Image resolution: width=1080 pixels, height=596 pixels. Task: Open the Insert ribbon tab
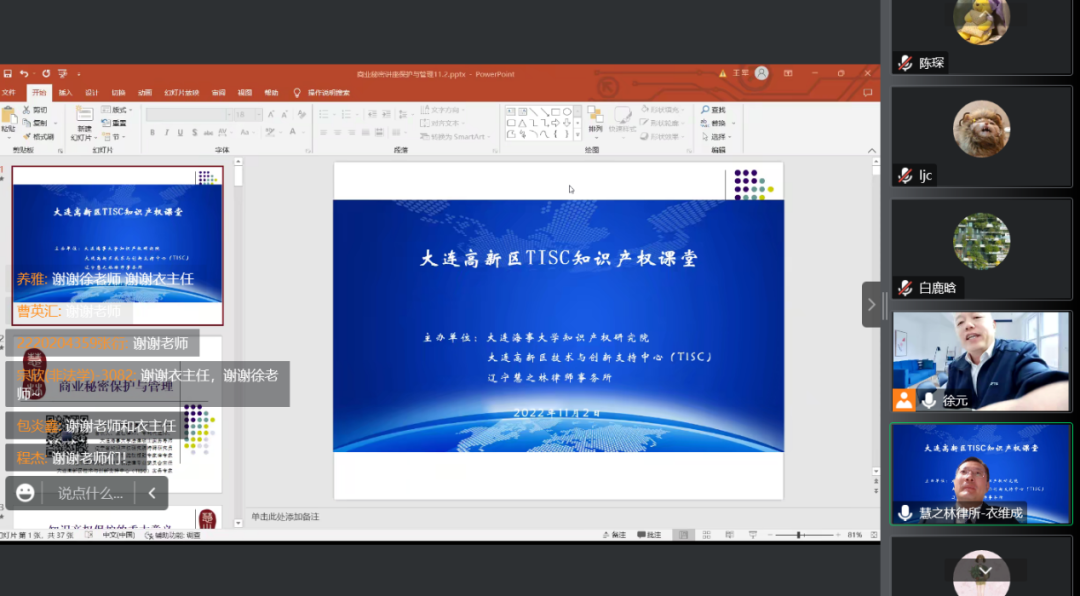coord(66,92)
